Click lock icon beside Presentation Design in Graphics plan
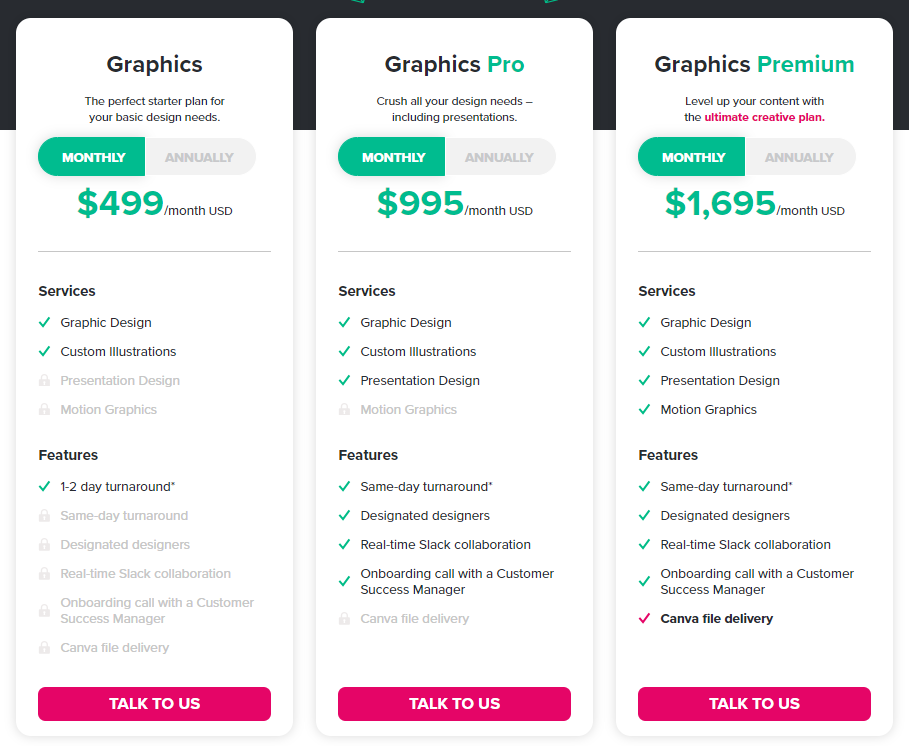 click(44, 381)
